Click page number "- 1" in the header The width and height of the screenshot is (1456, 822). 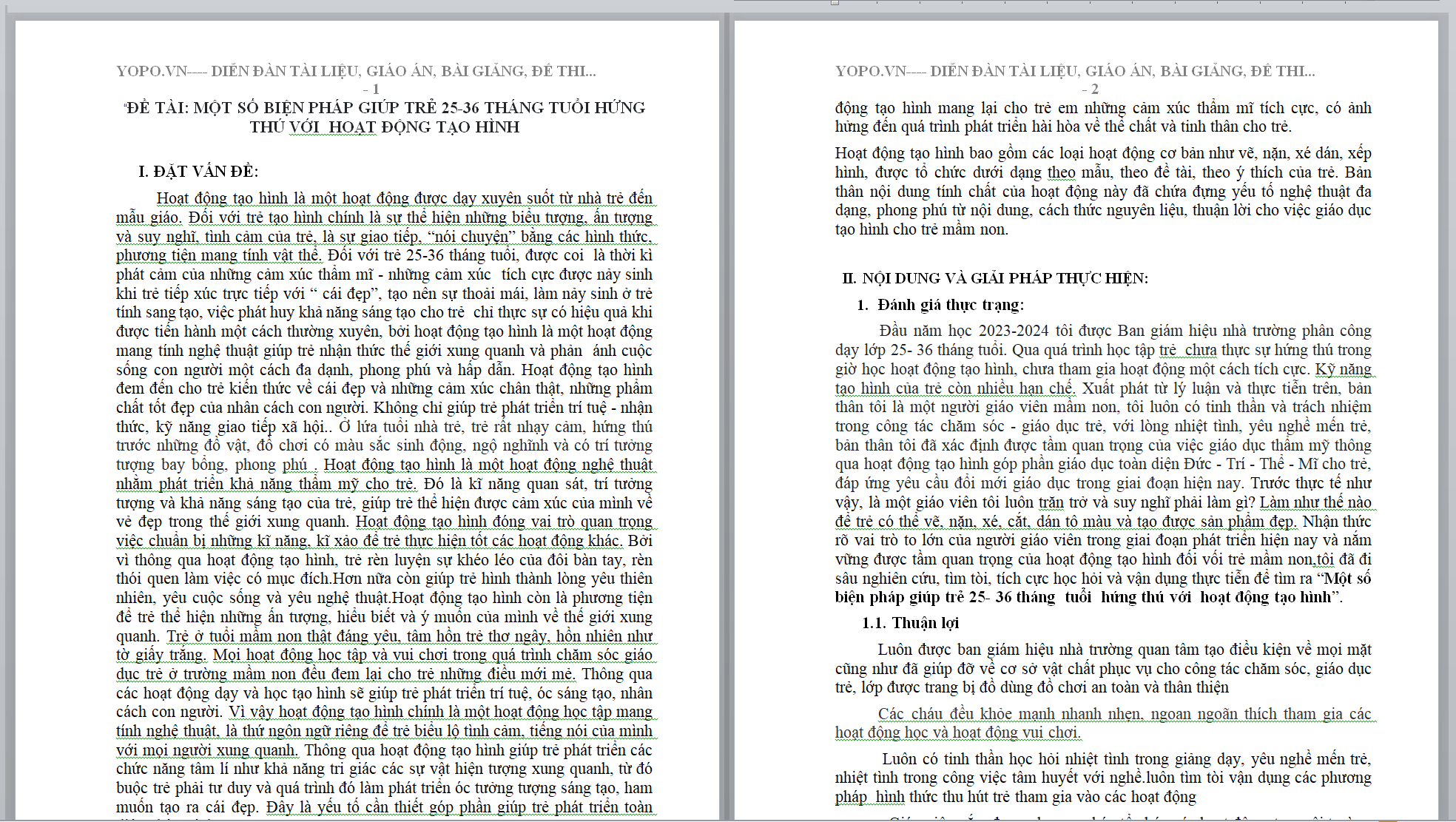pyautogui.click(x=371, y=89)
